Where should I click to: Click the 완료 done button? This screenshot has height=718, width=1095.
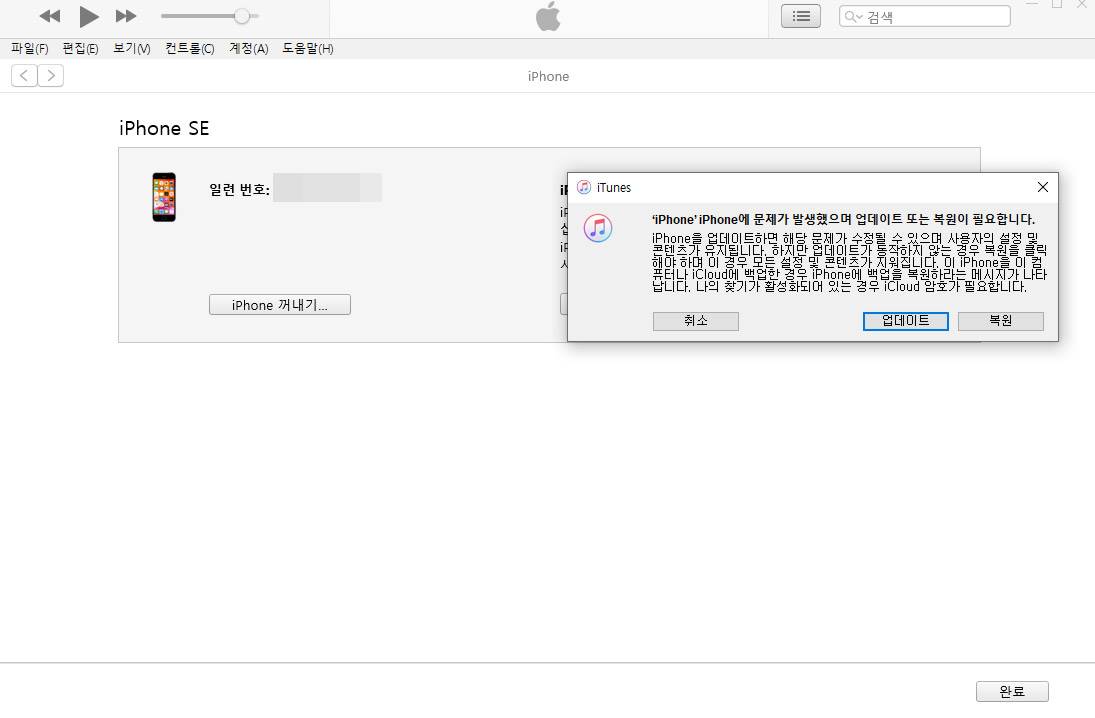pyautogui.click(x=1012, y=691)
